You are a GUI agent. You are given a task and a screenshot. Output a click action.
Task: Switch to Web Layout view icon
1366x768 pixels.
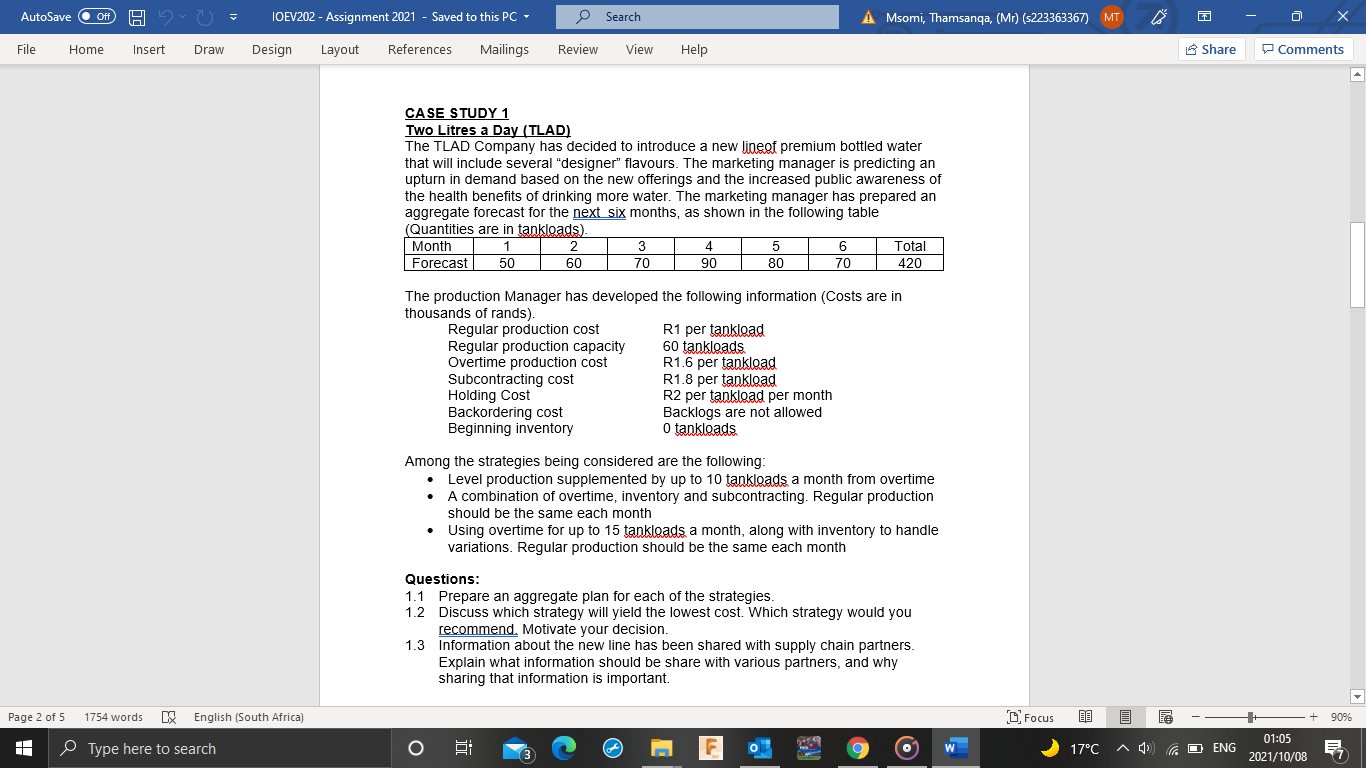coord(1165,717)
